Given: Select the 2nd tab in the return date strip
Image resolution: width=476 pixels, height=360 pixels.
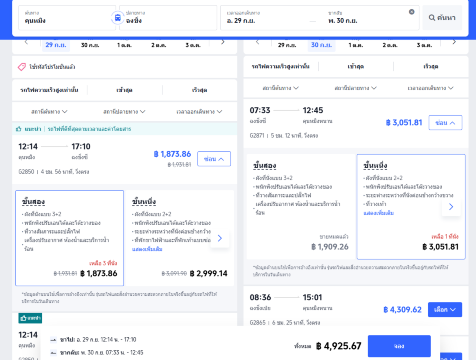Looking at the screenshot, I should point(390,45).
